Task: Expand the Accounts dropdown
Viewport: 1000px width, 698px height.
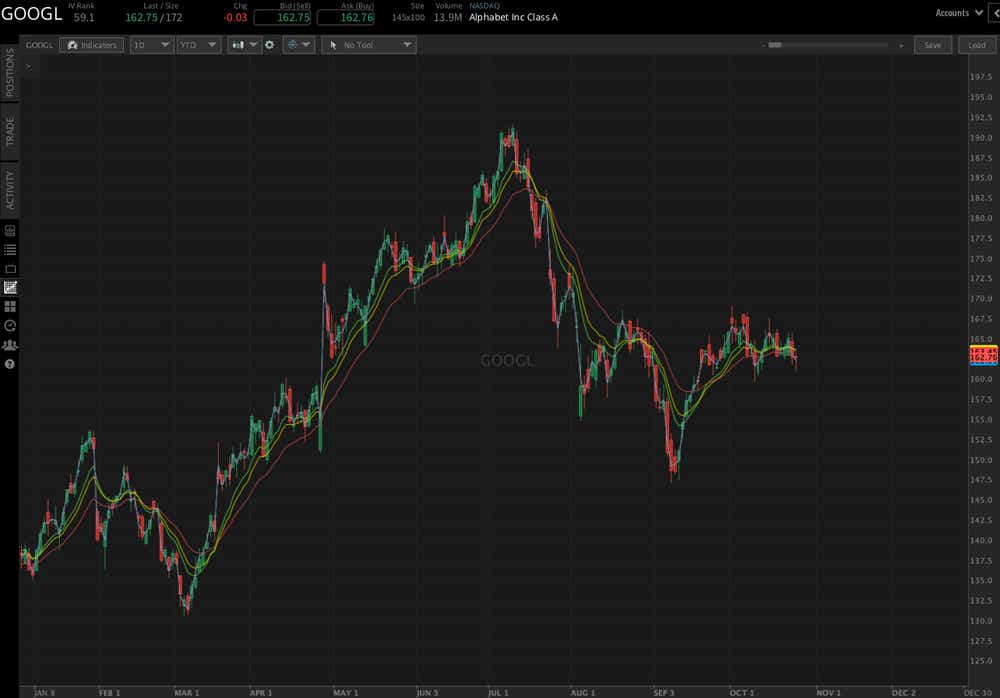Action: pos(959,13)
